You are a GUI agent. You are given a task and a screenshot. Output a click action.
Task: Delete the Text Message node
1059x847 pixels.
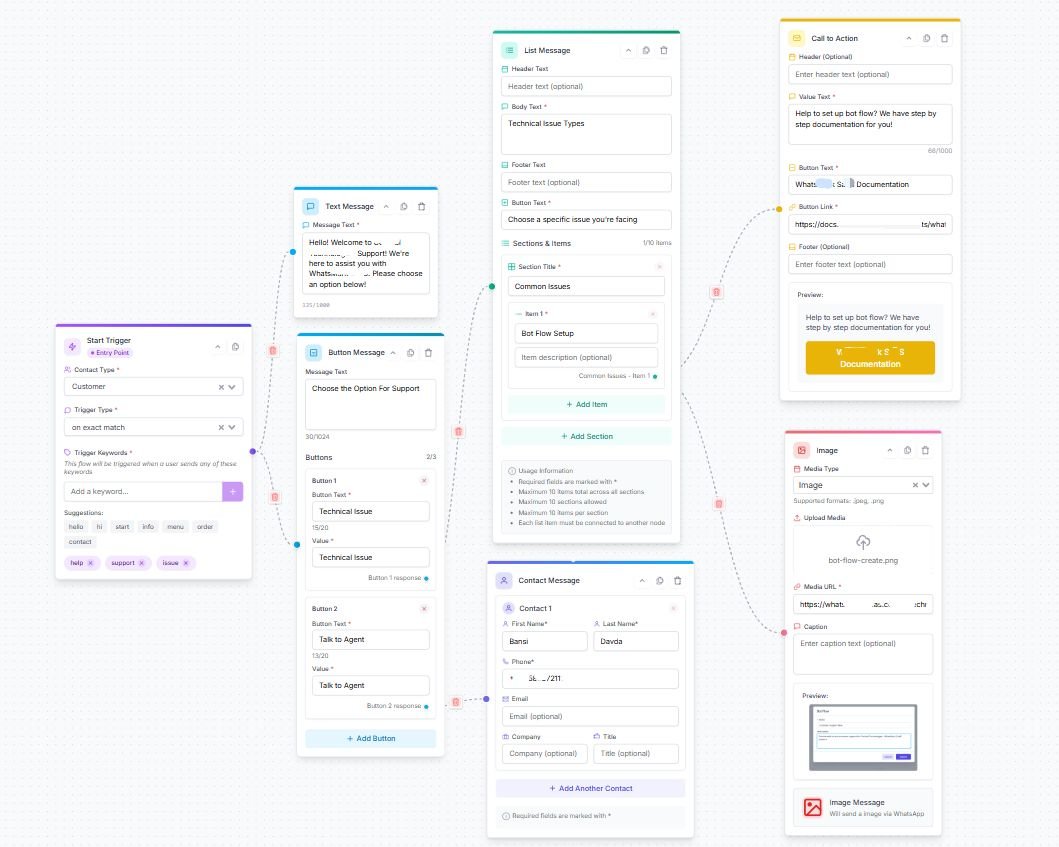422,206
